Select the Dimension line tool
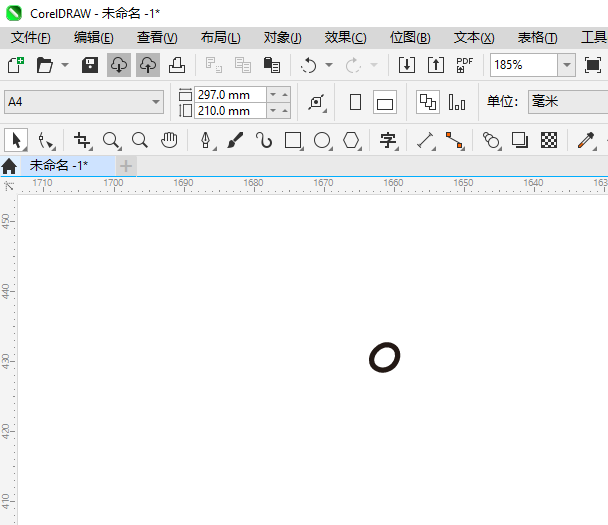608x525 pixels. click(425, 140)
